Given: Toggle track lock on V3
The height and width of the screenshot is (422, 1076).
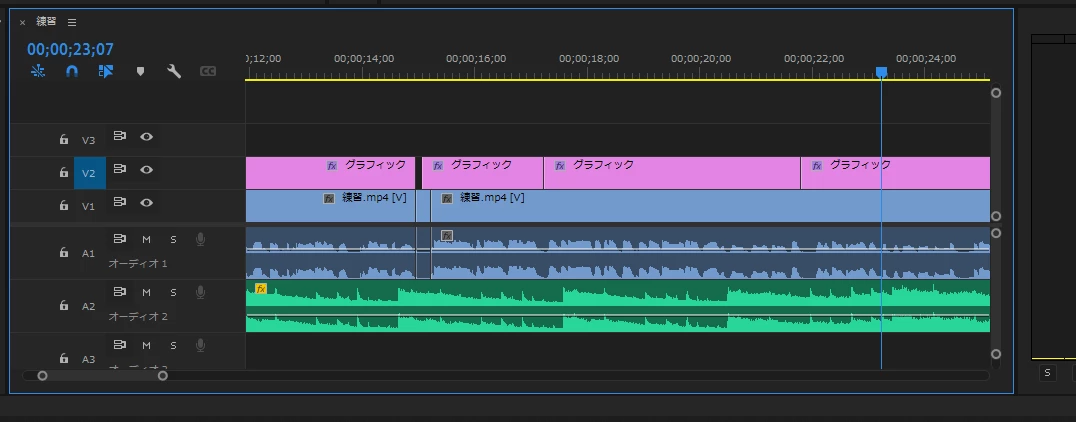Looking at the screenshot, I should pos(64,140).
